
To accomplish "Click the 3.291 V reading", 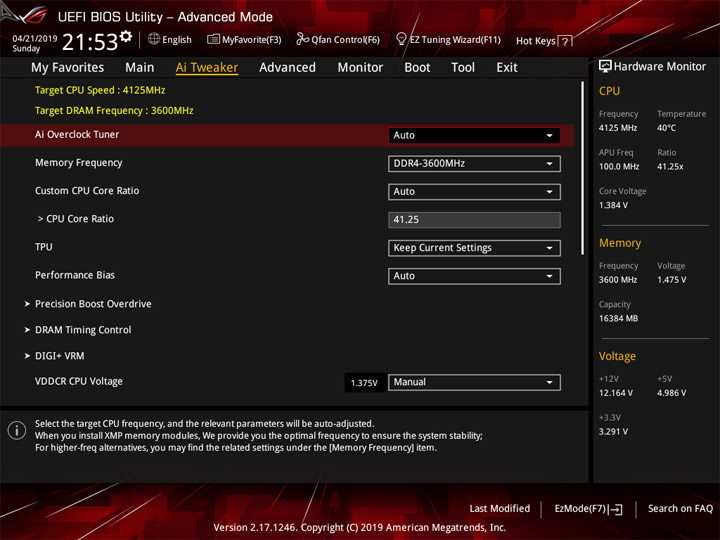I will pyautogui.click(x=613, y=432).
